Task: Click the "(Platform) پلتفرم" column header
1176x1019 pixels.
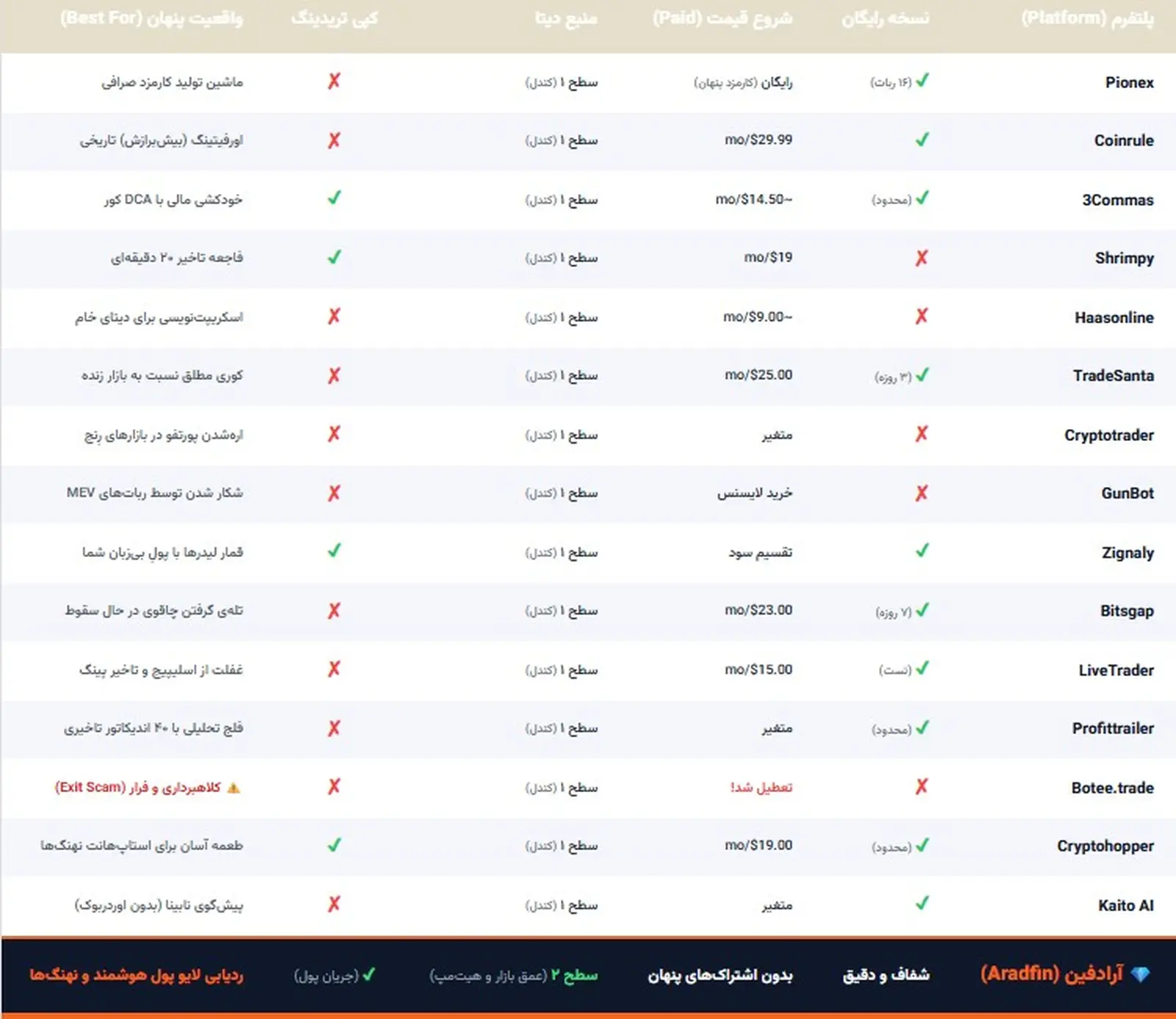Action: tap(1087, 18)
